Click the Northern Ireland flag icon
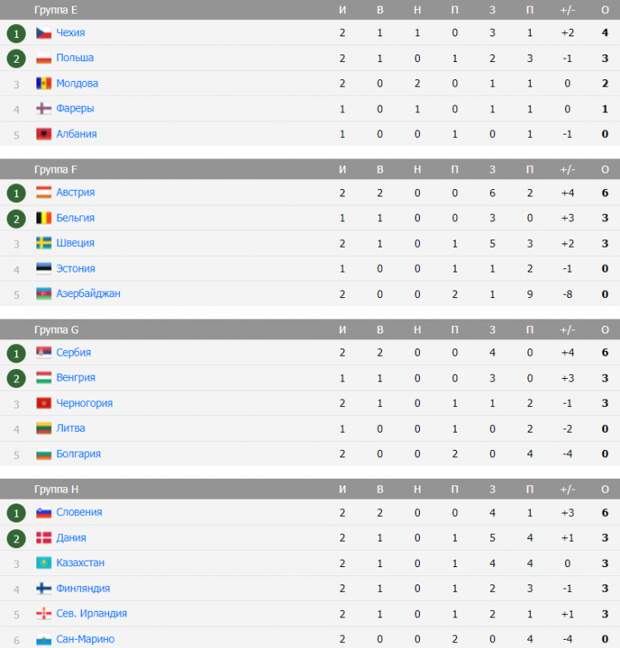Screen dimensions: 620x648 (44, 614)
